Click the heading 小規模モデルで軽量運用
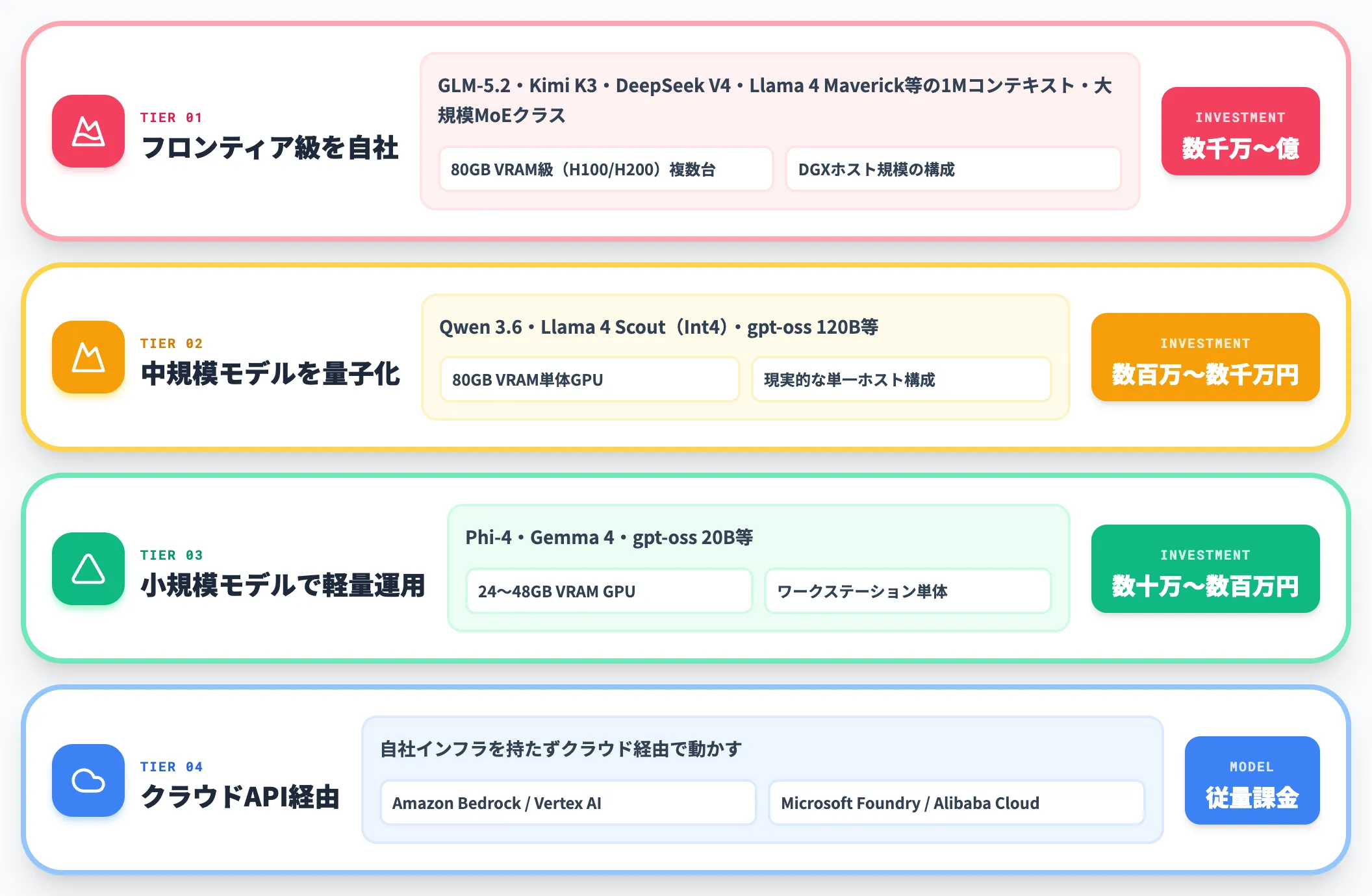The height and width of the screenshot is (896, 1372). (x=283, y=586)
